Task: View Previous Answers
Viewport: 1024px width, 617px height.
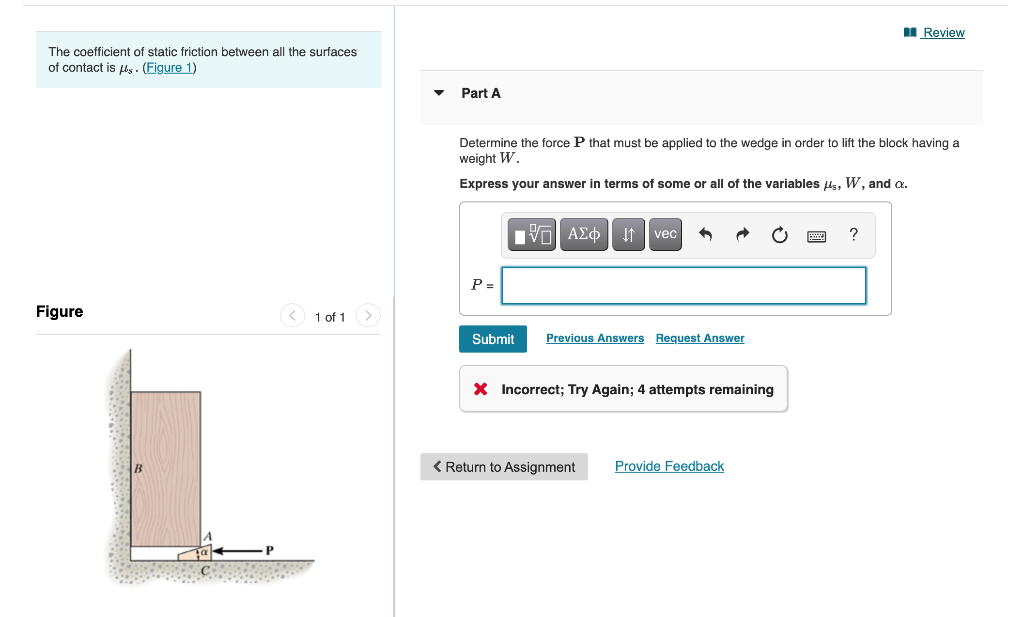Action: pos(595,338)
